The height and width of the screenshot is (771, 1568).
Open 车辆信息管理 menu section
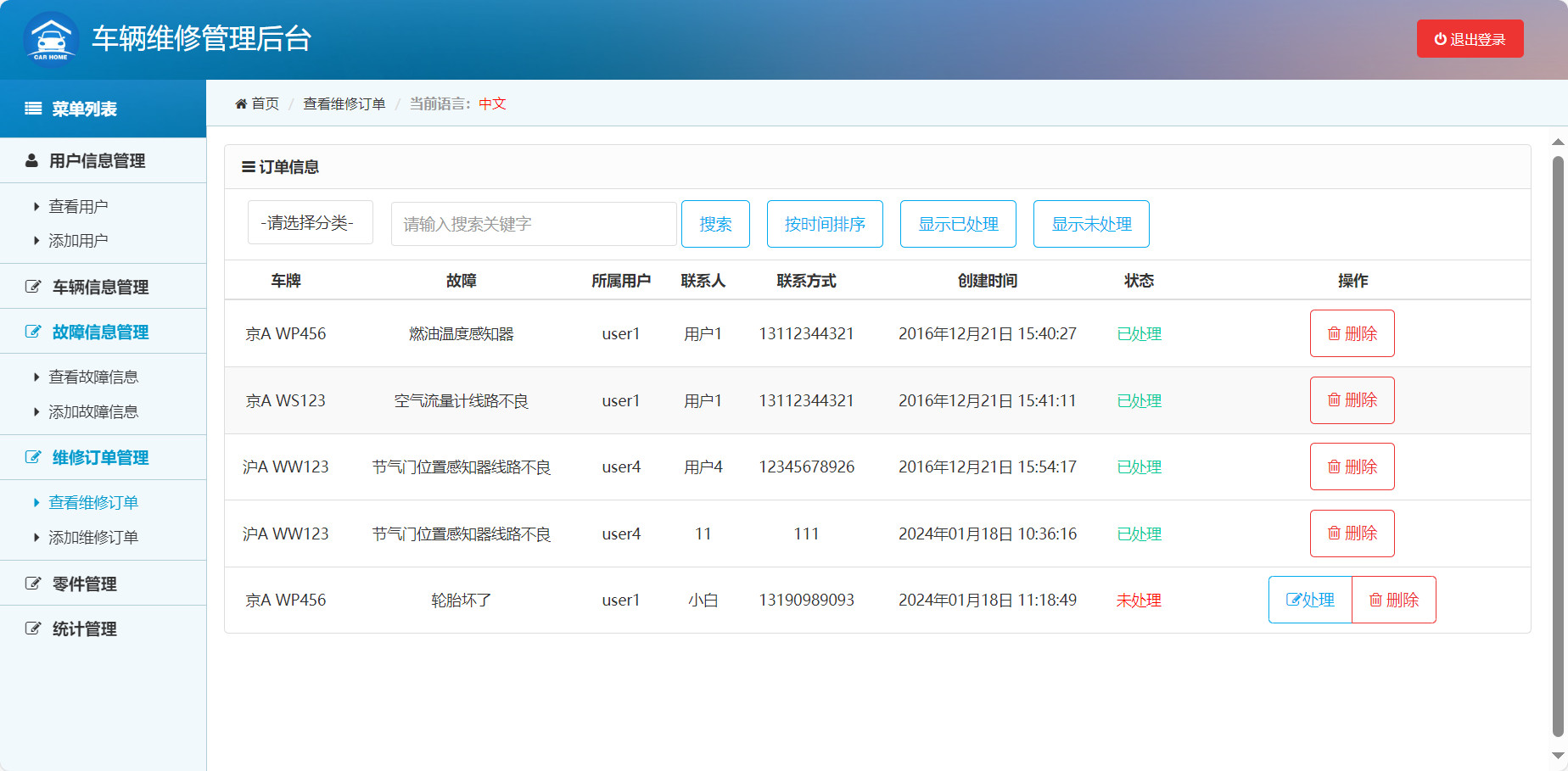tap(103, 287)
